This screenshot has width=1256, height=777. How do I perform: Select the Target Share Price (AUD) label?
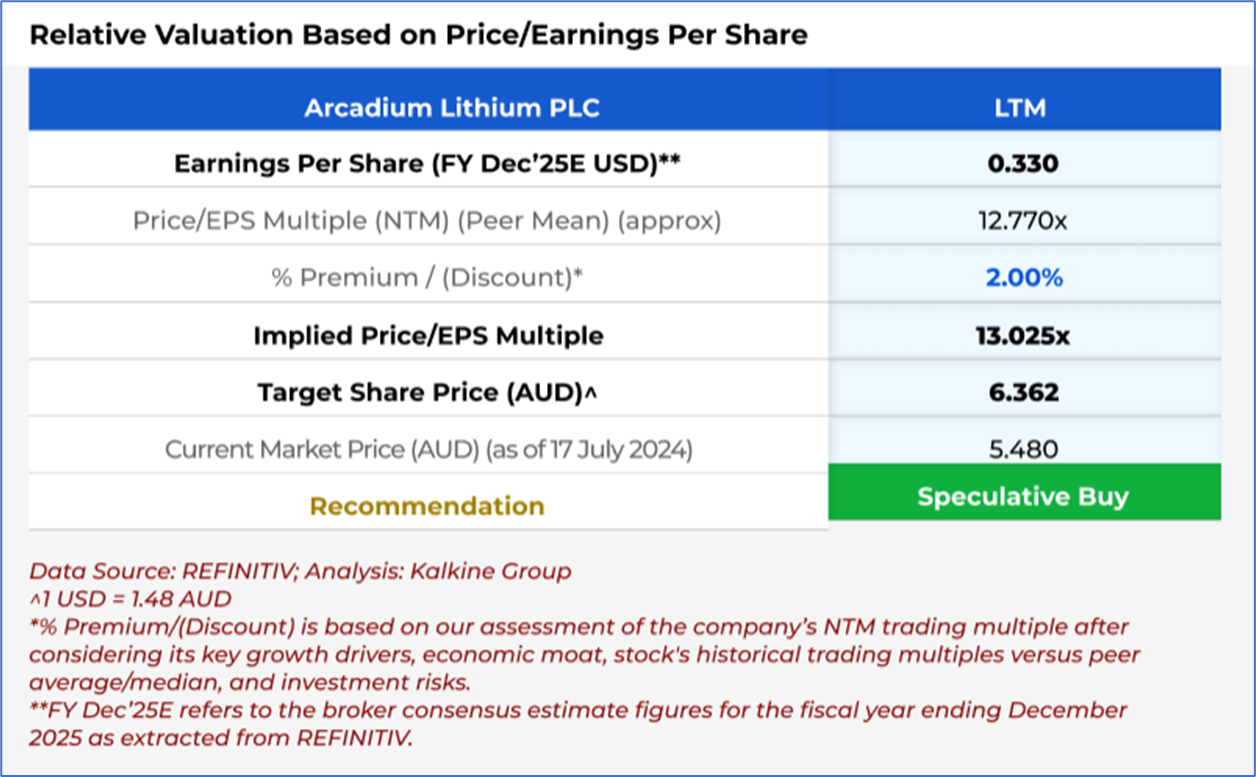point(427,392)
